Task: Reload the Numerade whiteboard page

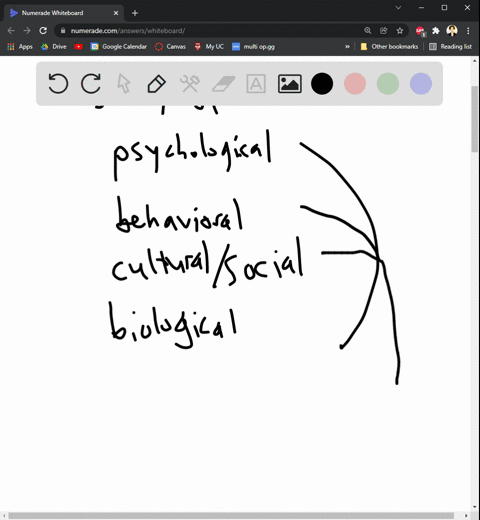Action: (43, 31)
